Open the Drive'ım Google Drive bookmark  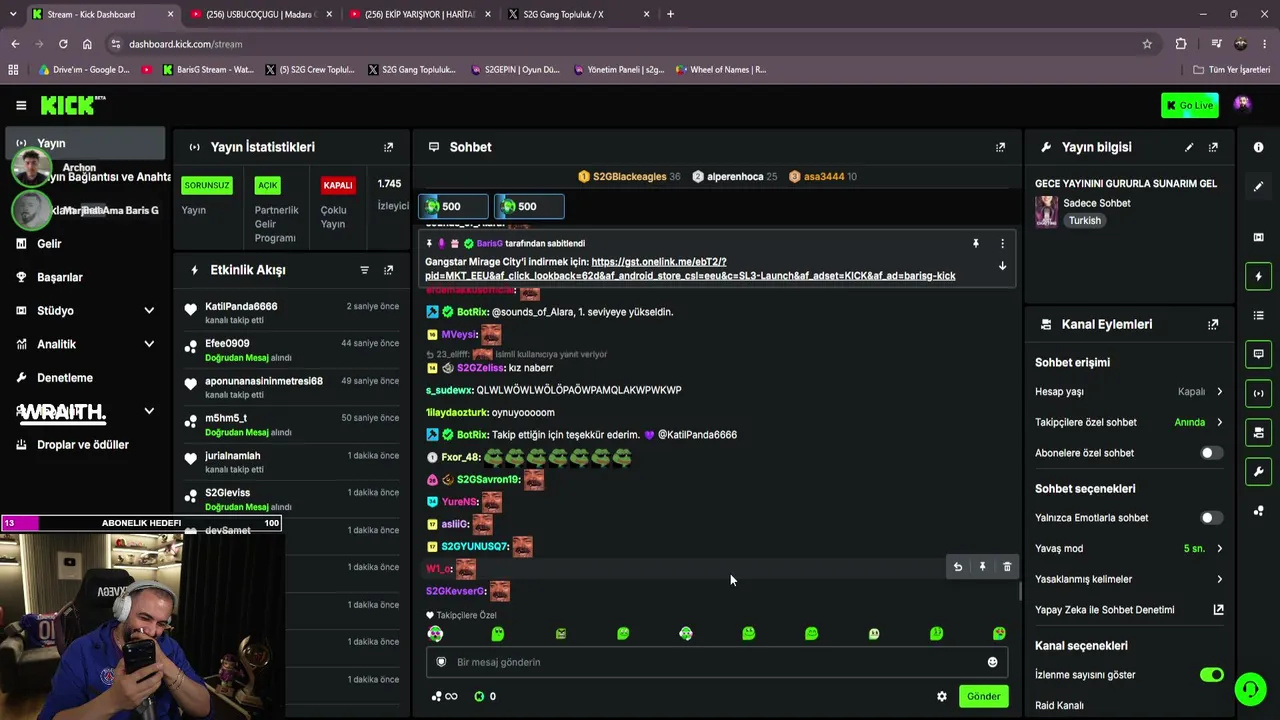coord(84,70)
